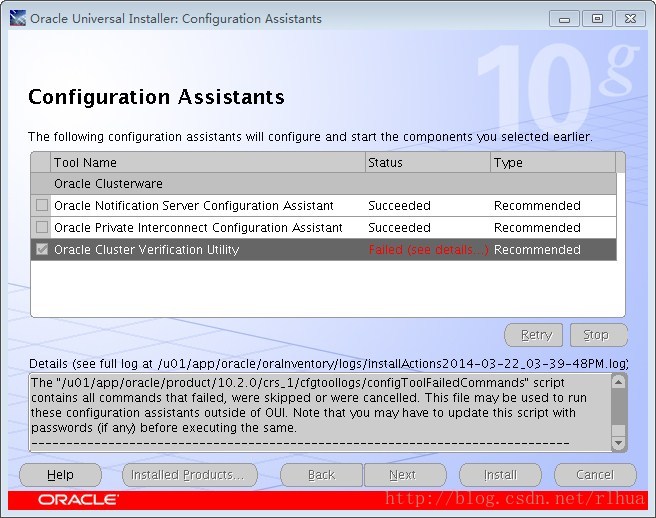This screenshot has height=518, width=656.
Task: Click Succeeded status for Notification Server
Action: click(x=399, y=205)
